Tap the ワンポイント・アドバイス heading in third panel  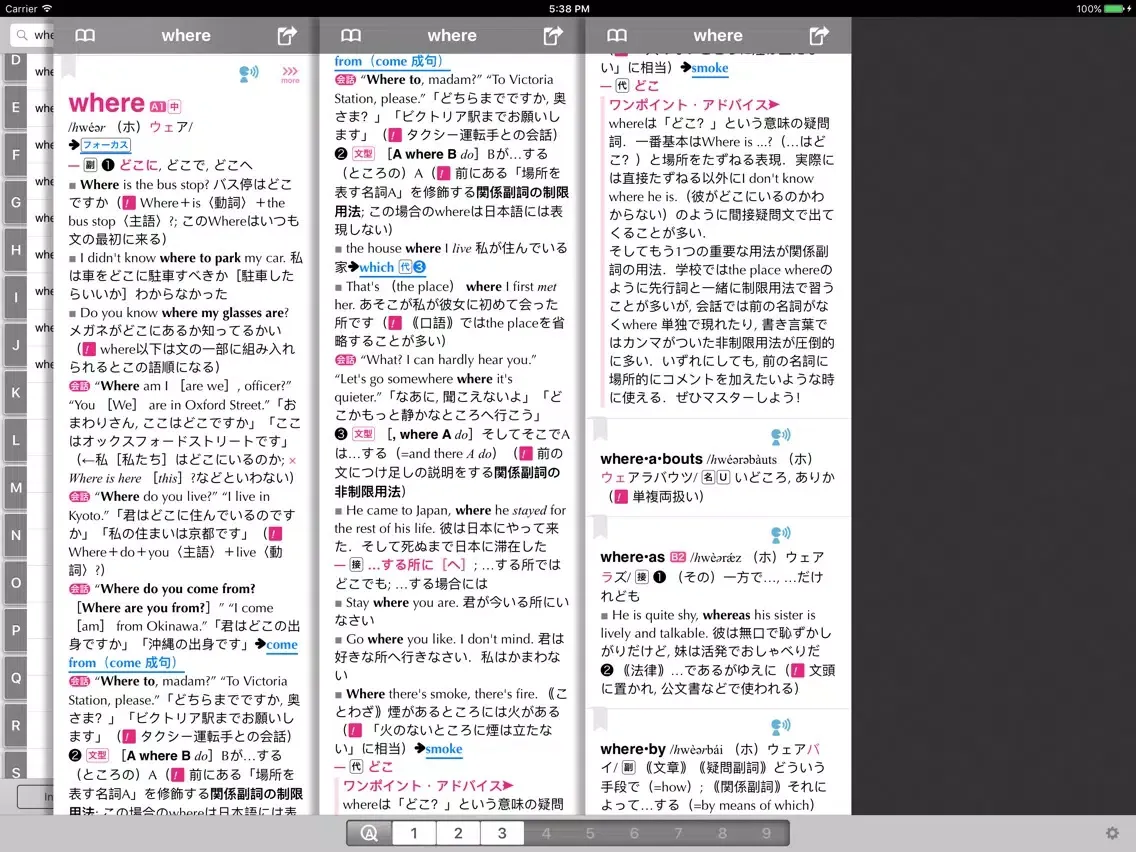point(694,104)
